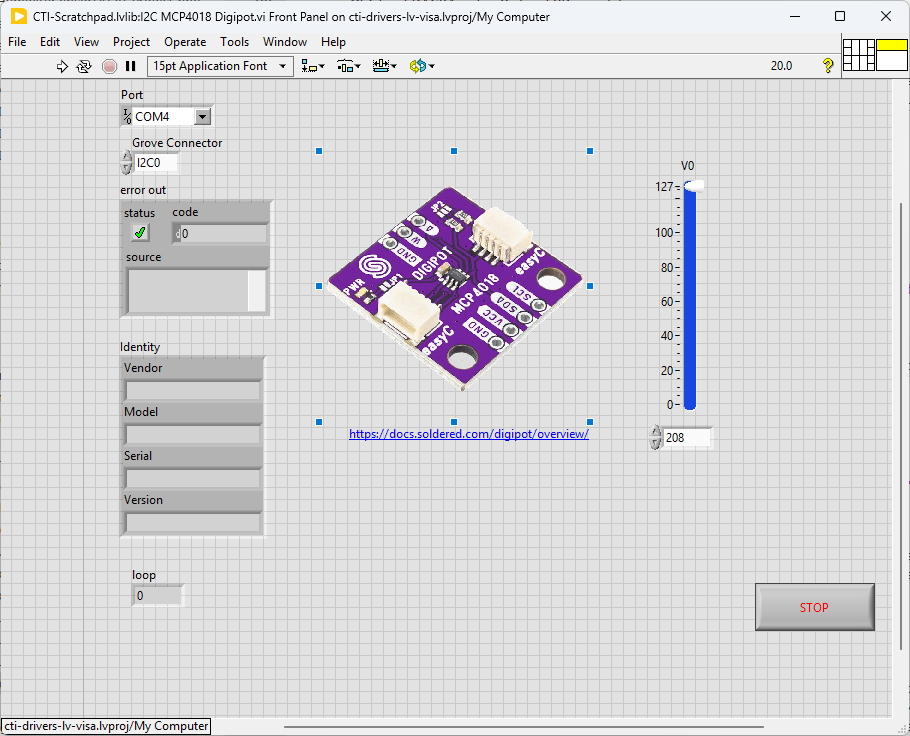Click the V0 slider thumb at 127
This screenshot has width=910, height=736.
pyautogui.click(x=694, y=186)
